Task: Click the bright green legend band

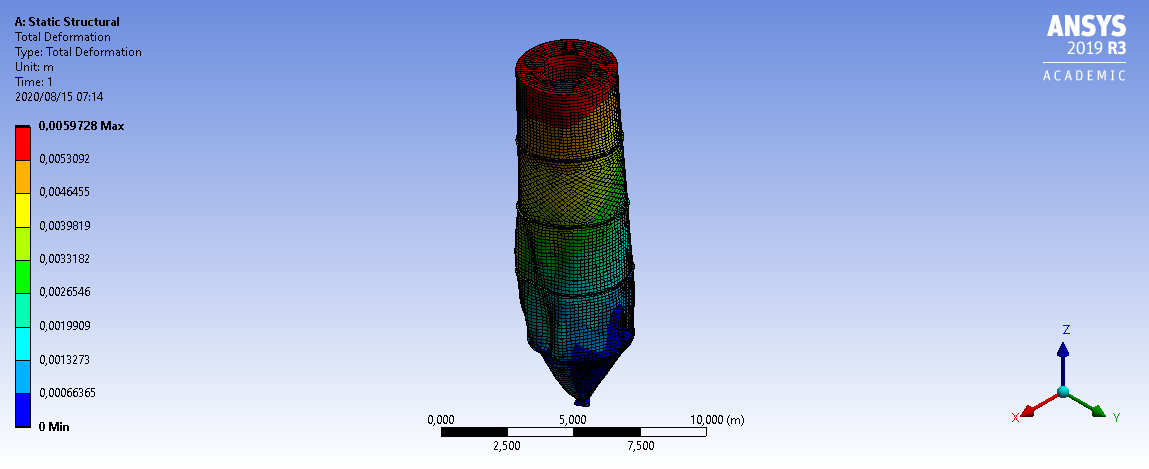Action: pos(23,277)
